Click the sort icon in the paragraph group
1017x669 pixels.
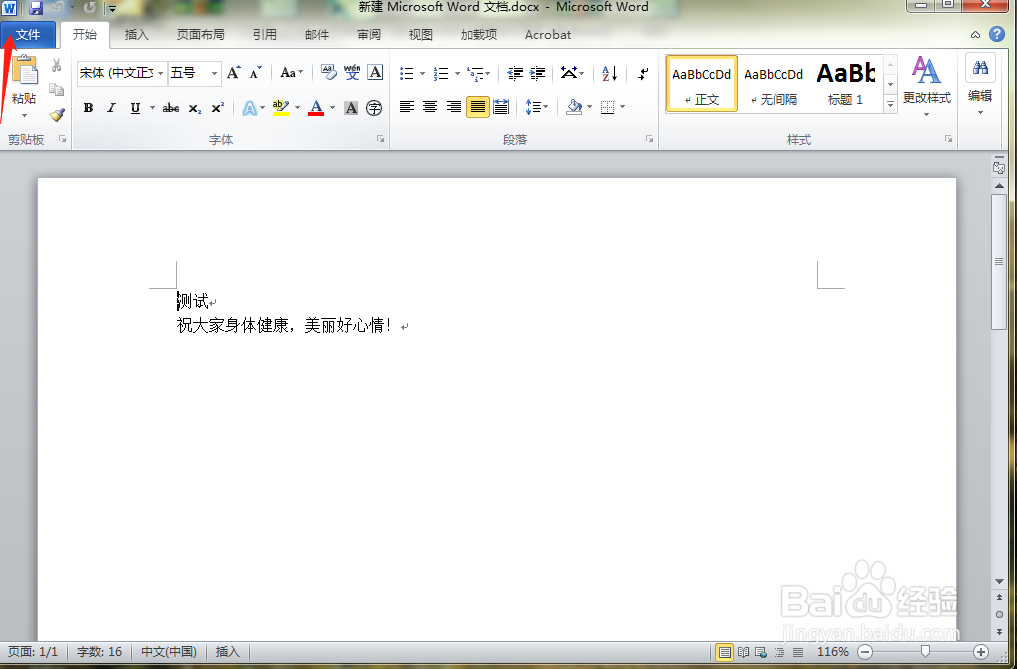608,74
